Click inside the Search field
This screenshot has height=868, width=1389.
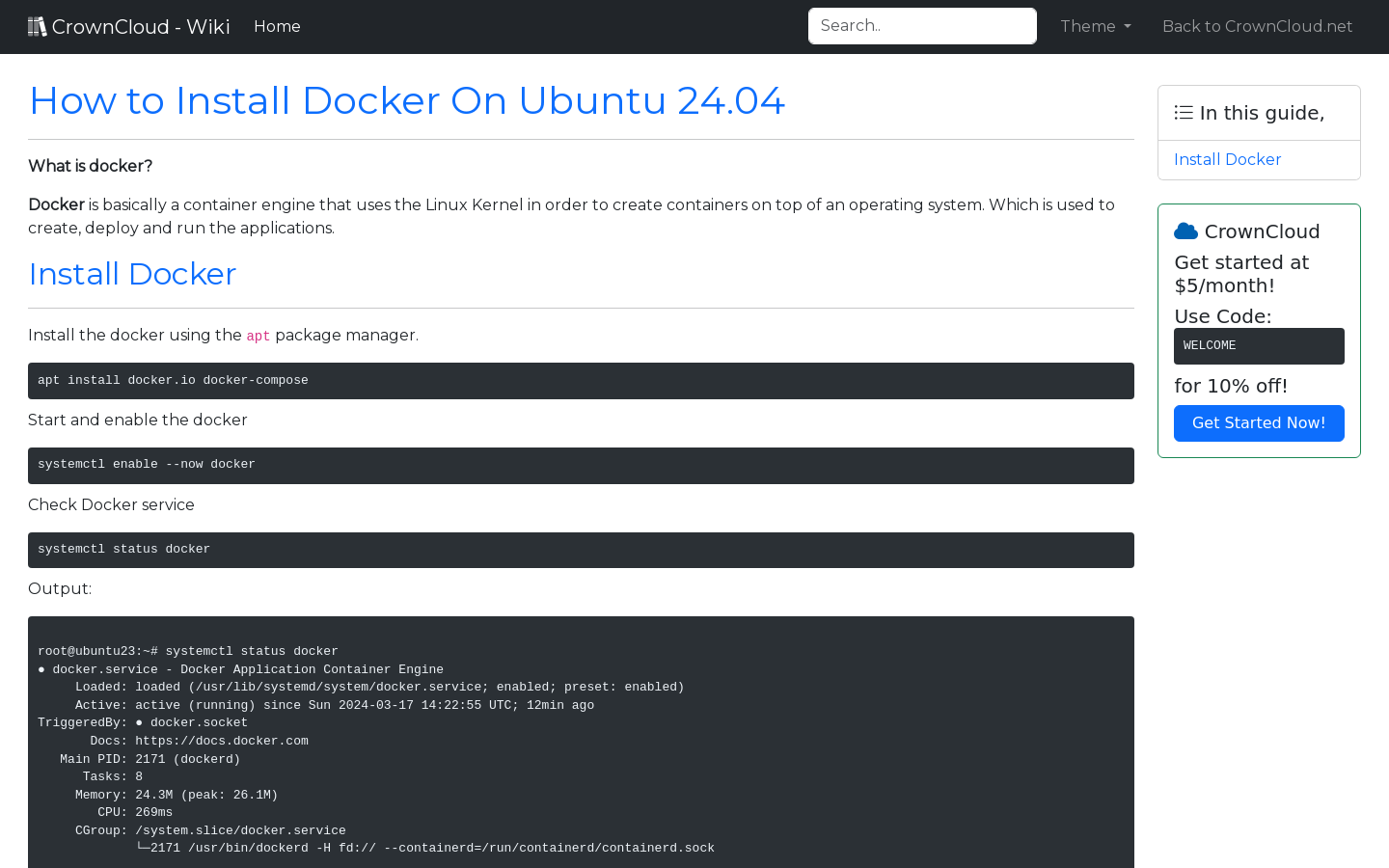pos(921,25)
